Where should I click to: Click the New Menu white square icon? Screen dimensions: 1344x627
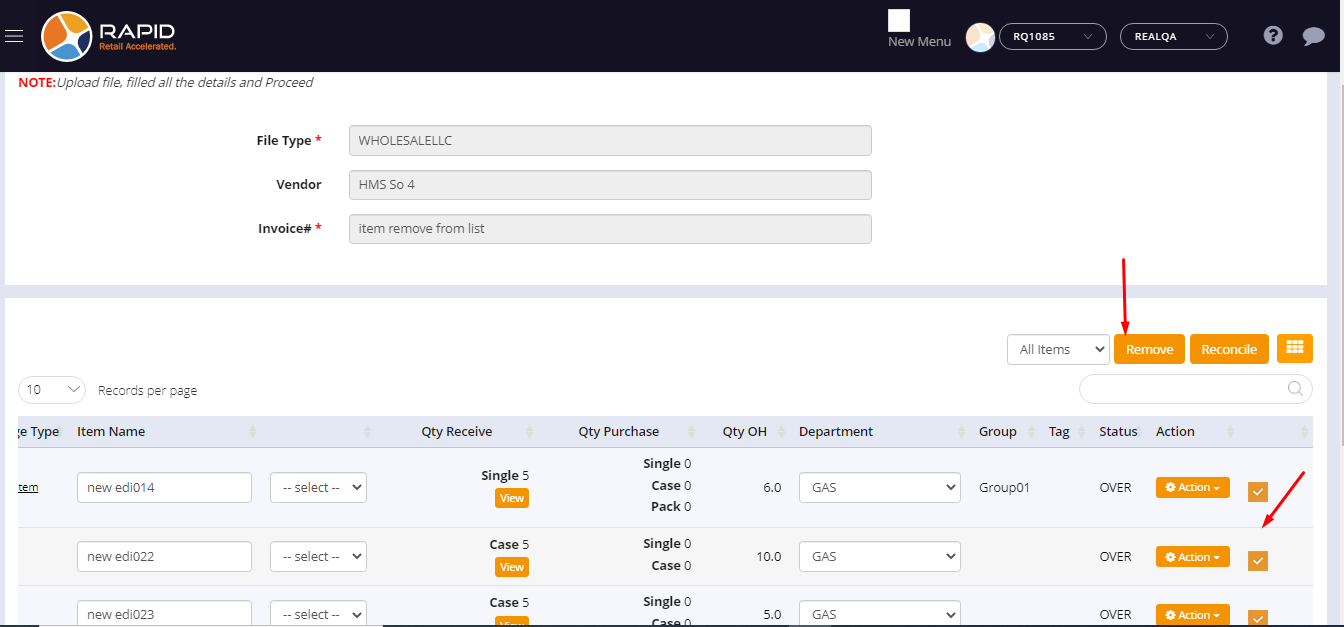point(899,21)
